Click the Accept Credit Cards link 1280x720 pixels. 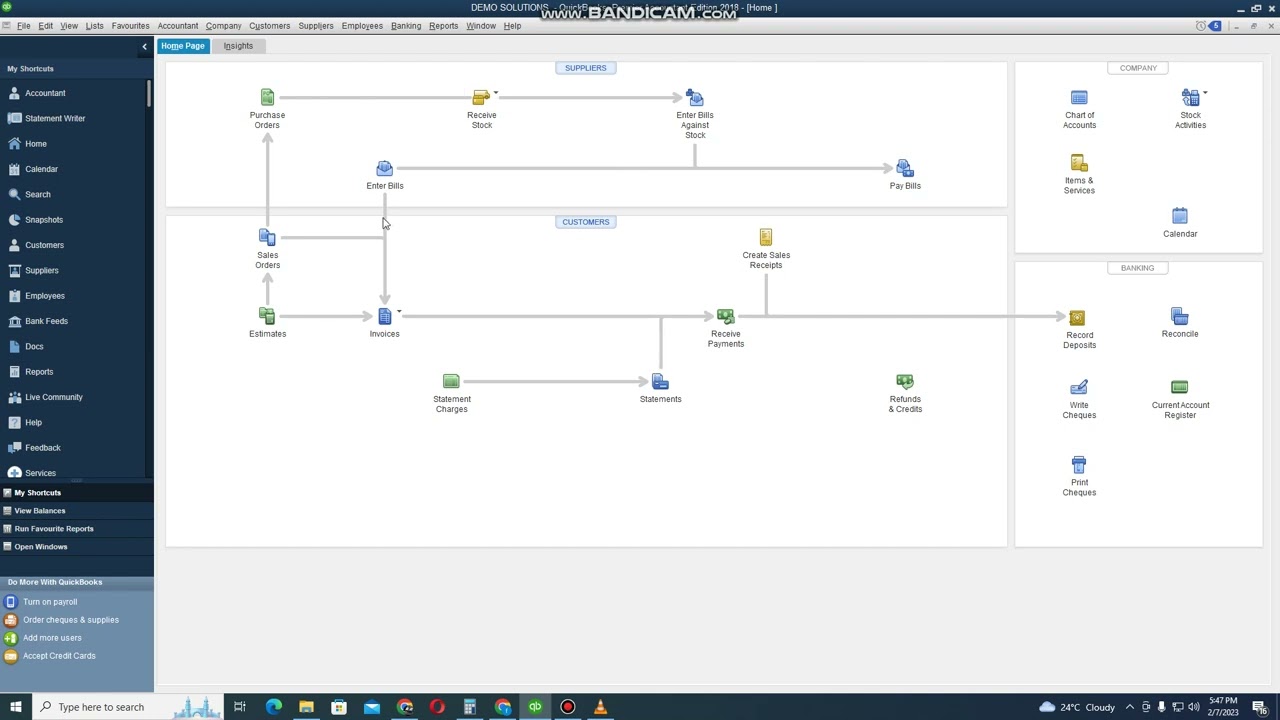[x=59, y=656]
